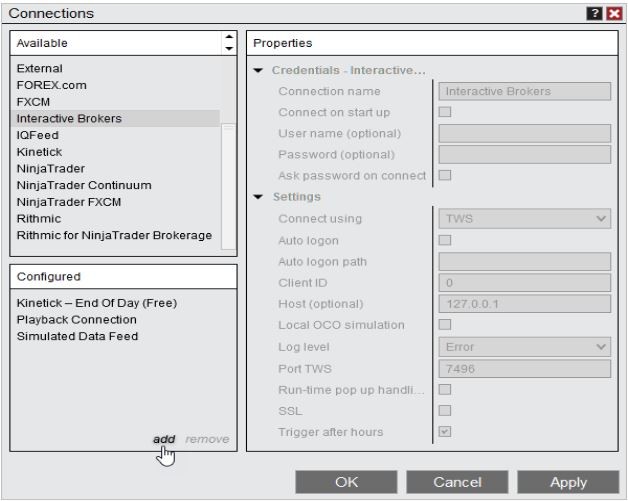
Task: Toggle the Auto logon checkbox
Action: click(x=445, y=240)
